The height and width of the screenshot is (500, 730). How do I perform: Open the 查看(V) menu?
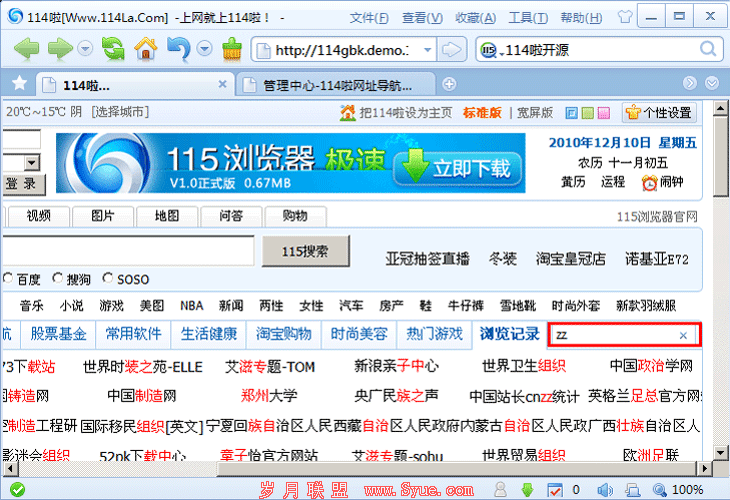422,18
